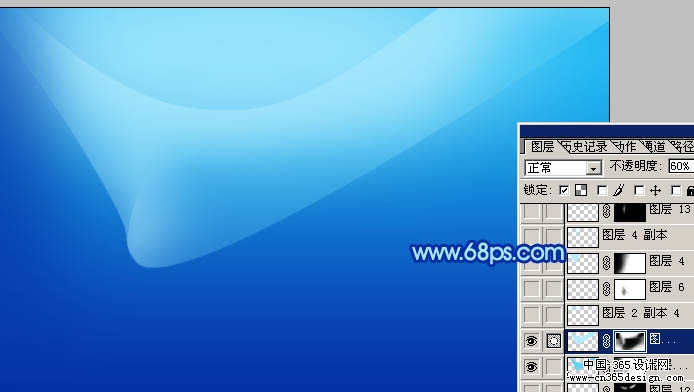Viewport: 694px width, 392px height.
Task: Toggle the link box of the 图层 6 layer
Action: 553,289
